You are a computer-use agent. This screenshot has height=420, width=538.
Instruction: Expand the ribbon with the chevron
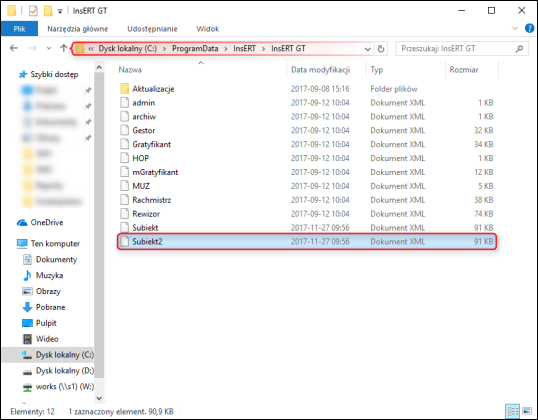point(515,28)
